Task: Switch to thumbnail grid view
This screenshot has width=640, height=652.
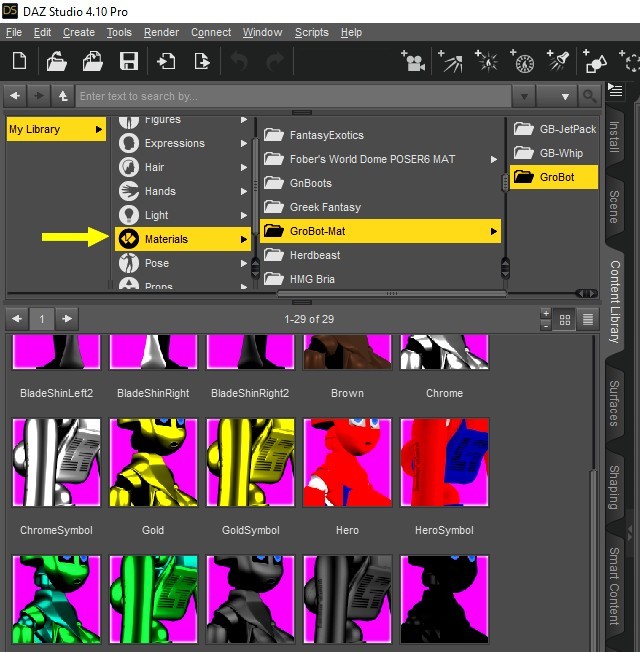Action: tap(565, 319)
